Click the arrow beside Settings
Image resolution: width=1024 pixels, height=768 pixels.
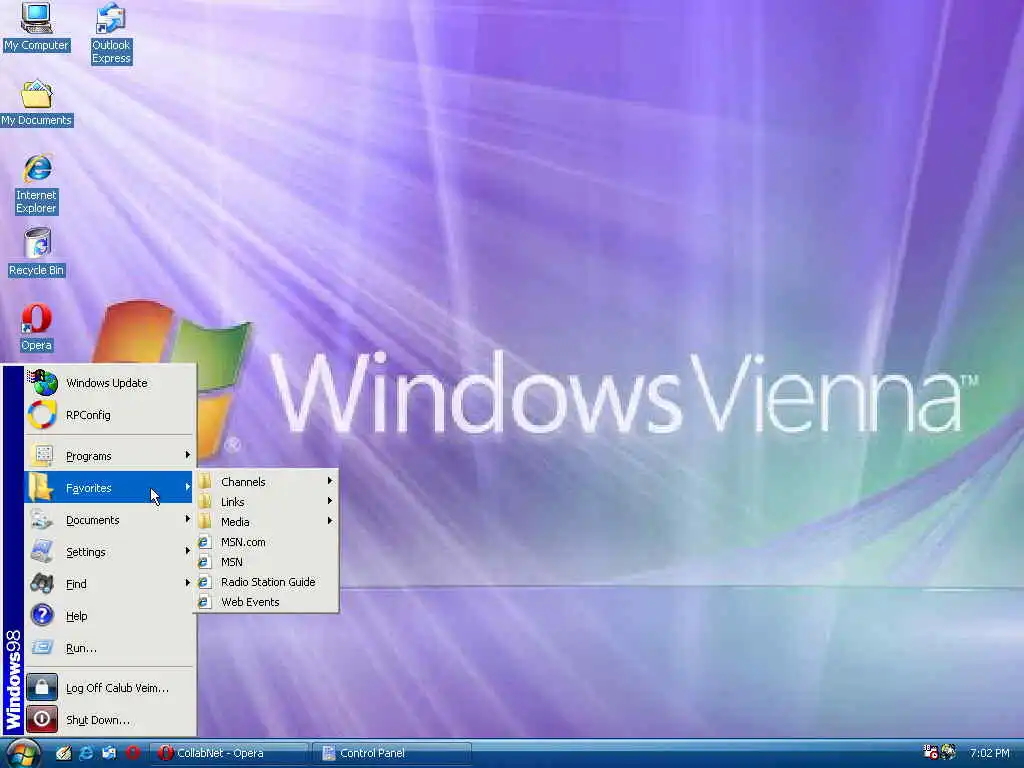187,551
